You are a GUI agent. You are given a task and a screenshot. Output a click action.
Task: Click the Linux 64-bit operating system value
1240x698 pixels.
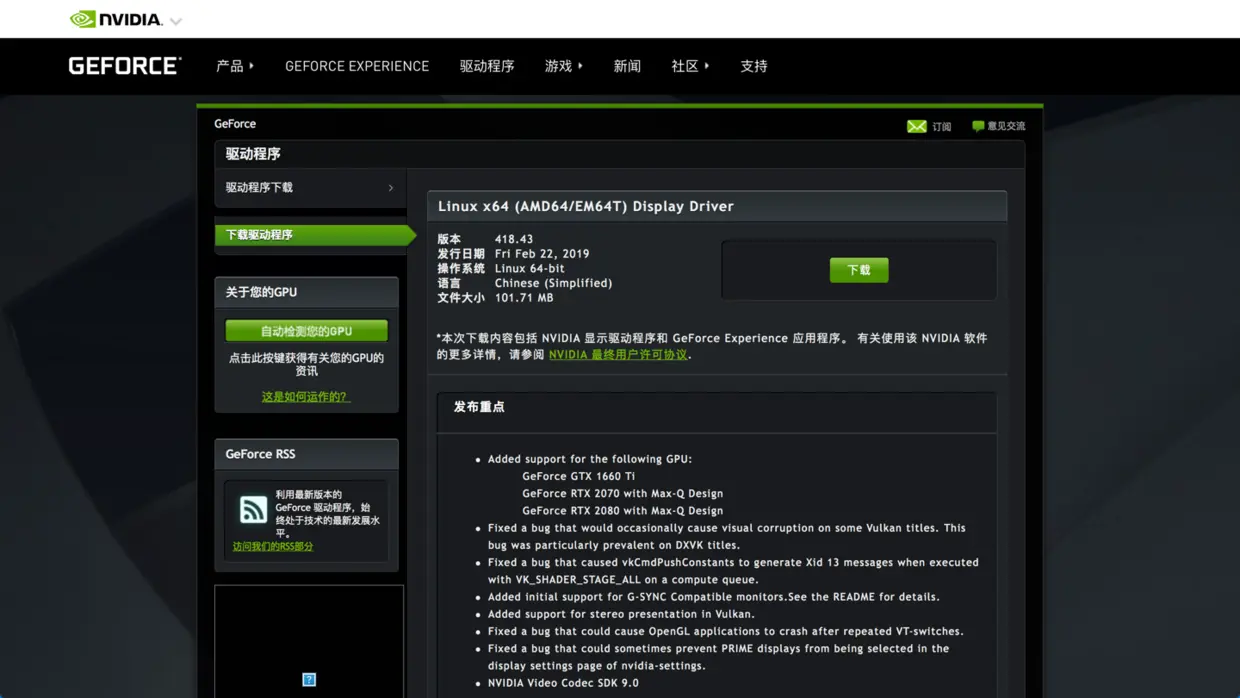tap(529, 269)
